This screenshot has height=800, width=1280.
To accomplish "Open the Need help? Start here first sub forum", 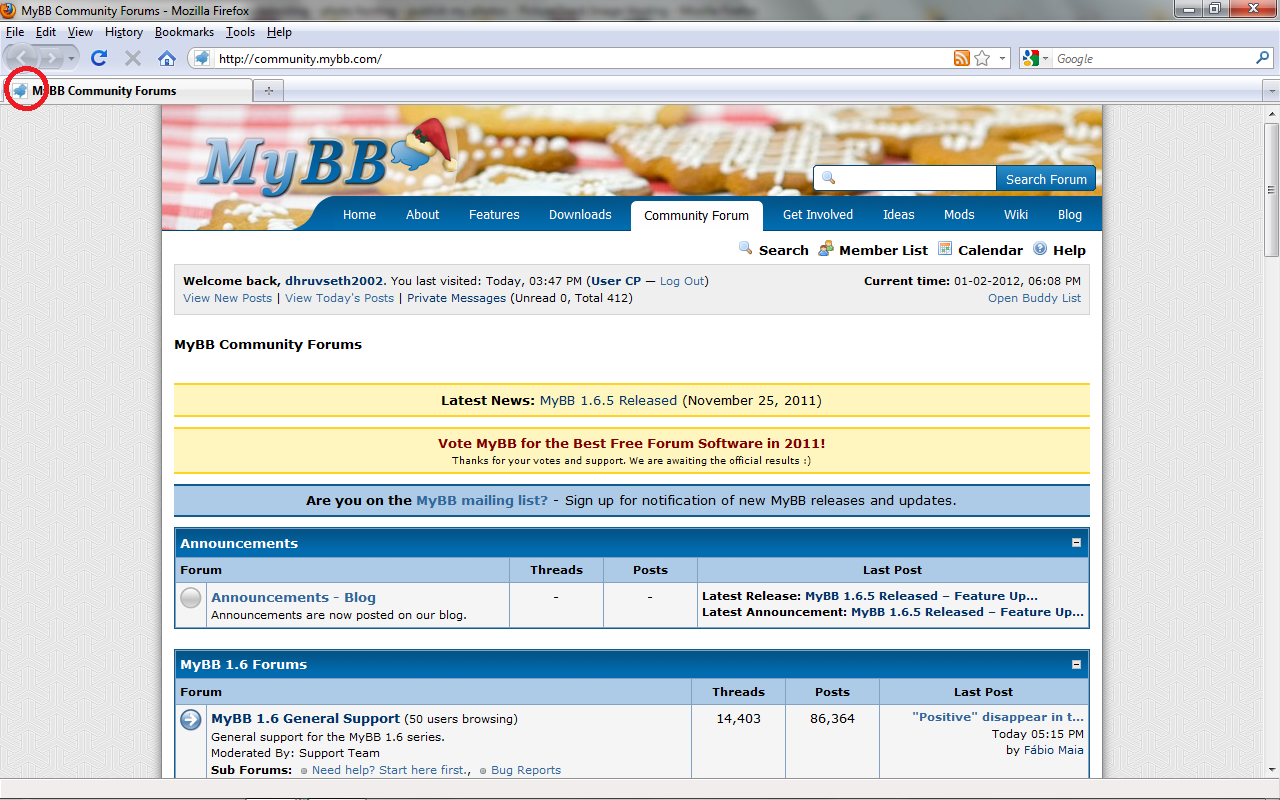I will click(x=389, y=770).
